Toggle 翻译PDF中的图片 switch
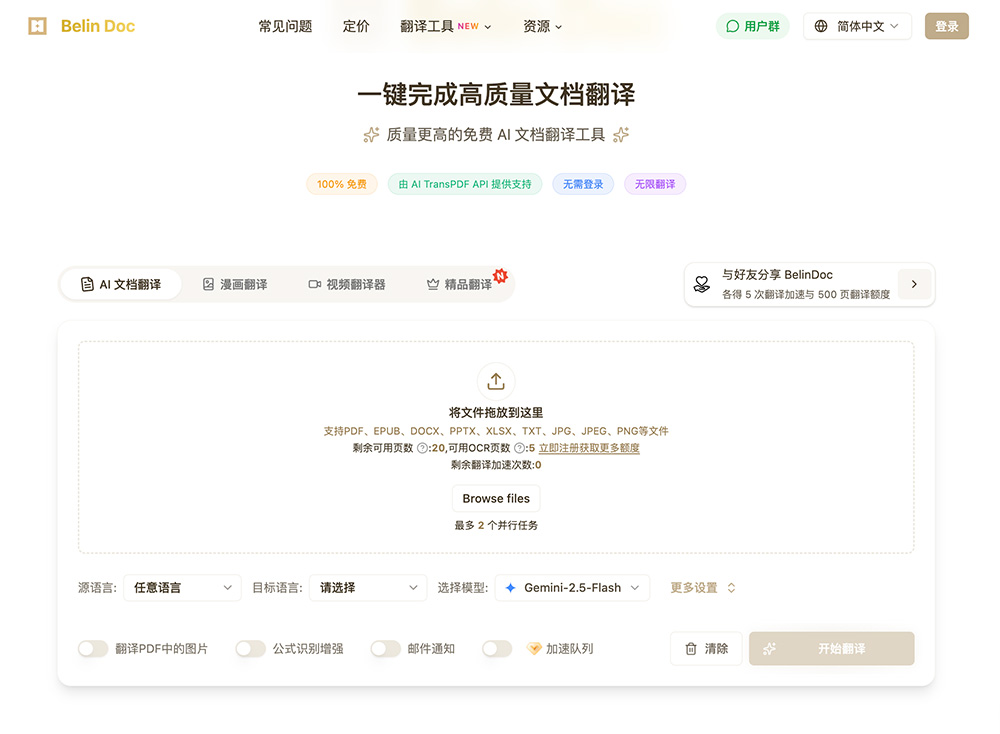 click(x=93, y=649)
